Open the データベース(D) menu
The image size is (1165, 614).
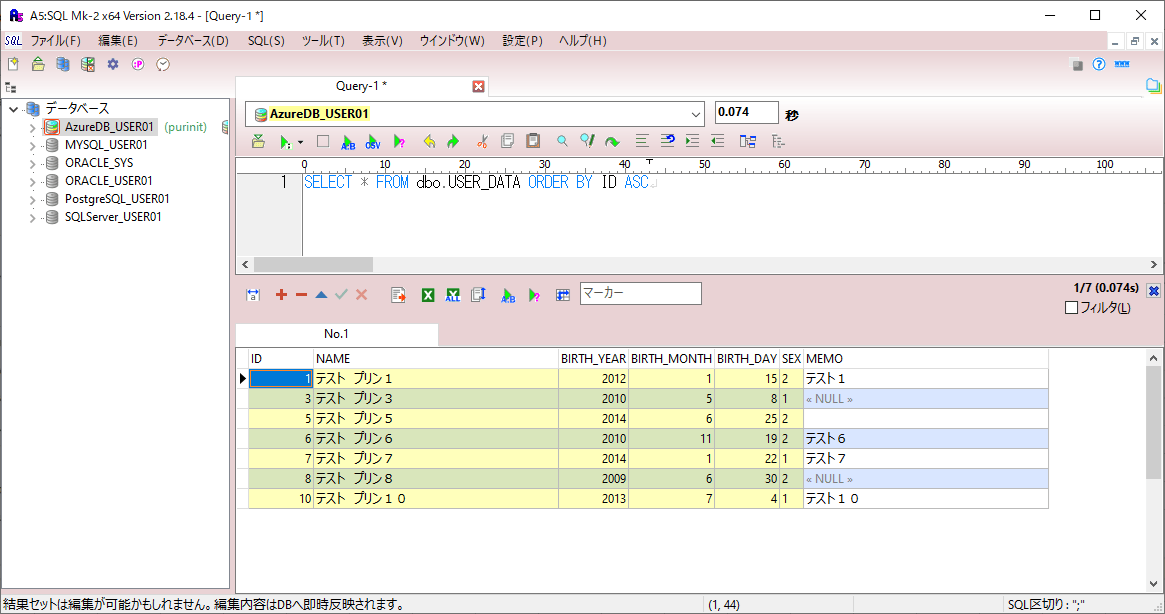point(193,41)
